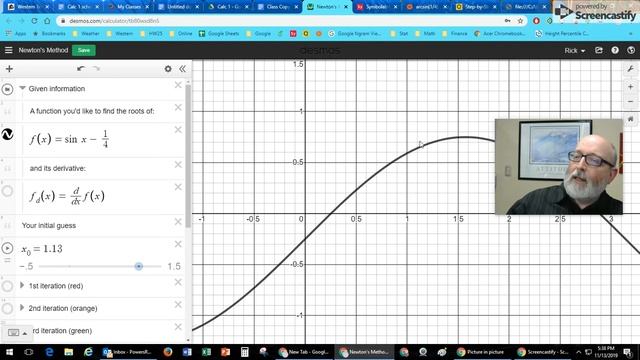Reset graph to default home view
Viewport: 640px width, 360px height.
[x=631, y=119]
